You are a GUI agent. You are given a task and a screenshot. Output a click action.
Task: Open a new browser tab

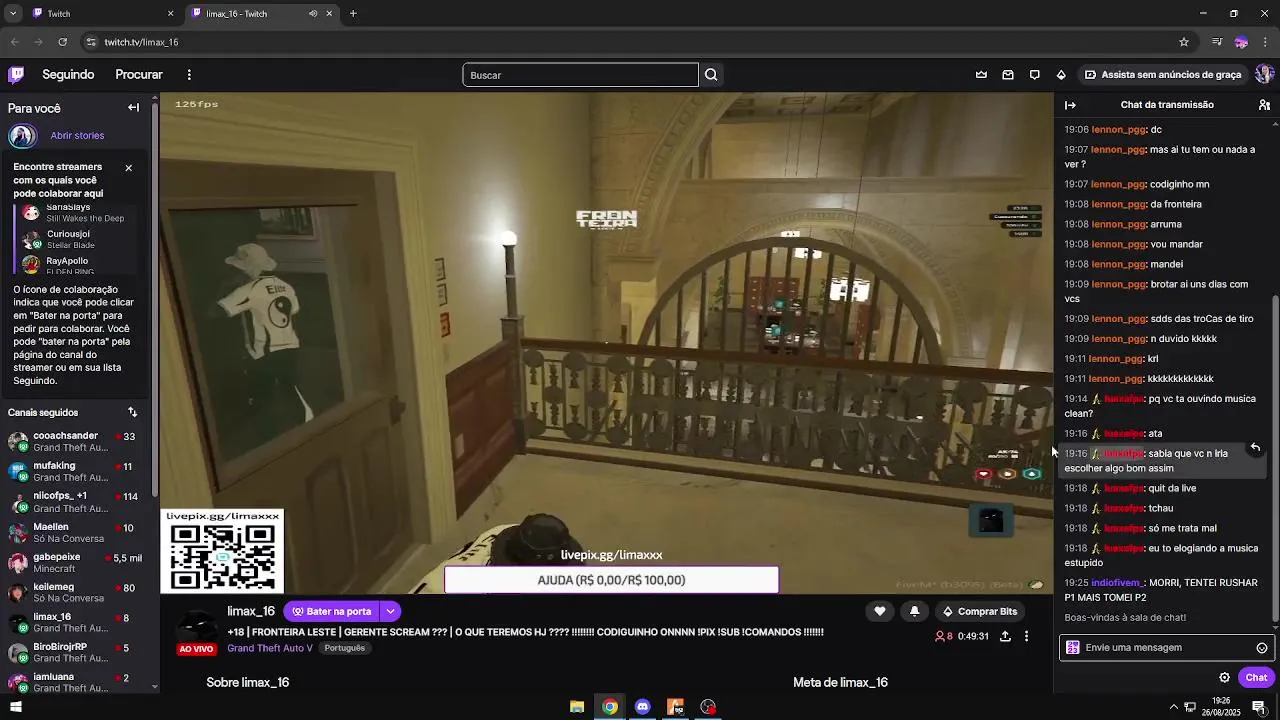pyautogui.click(x=353, y=14)
